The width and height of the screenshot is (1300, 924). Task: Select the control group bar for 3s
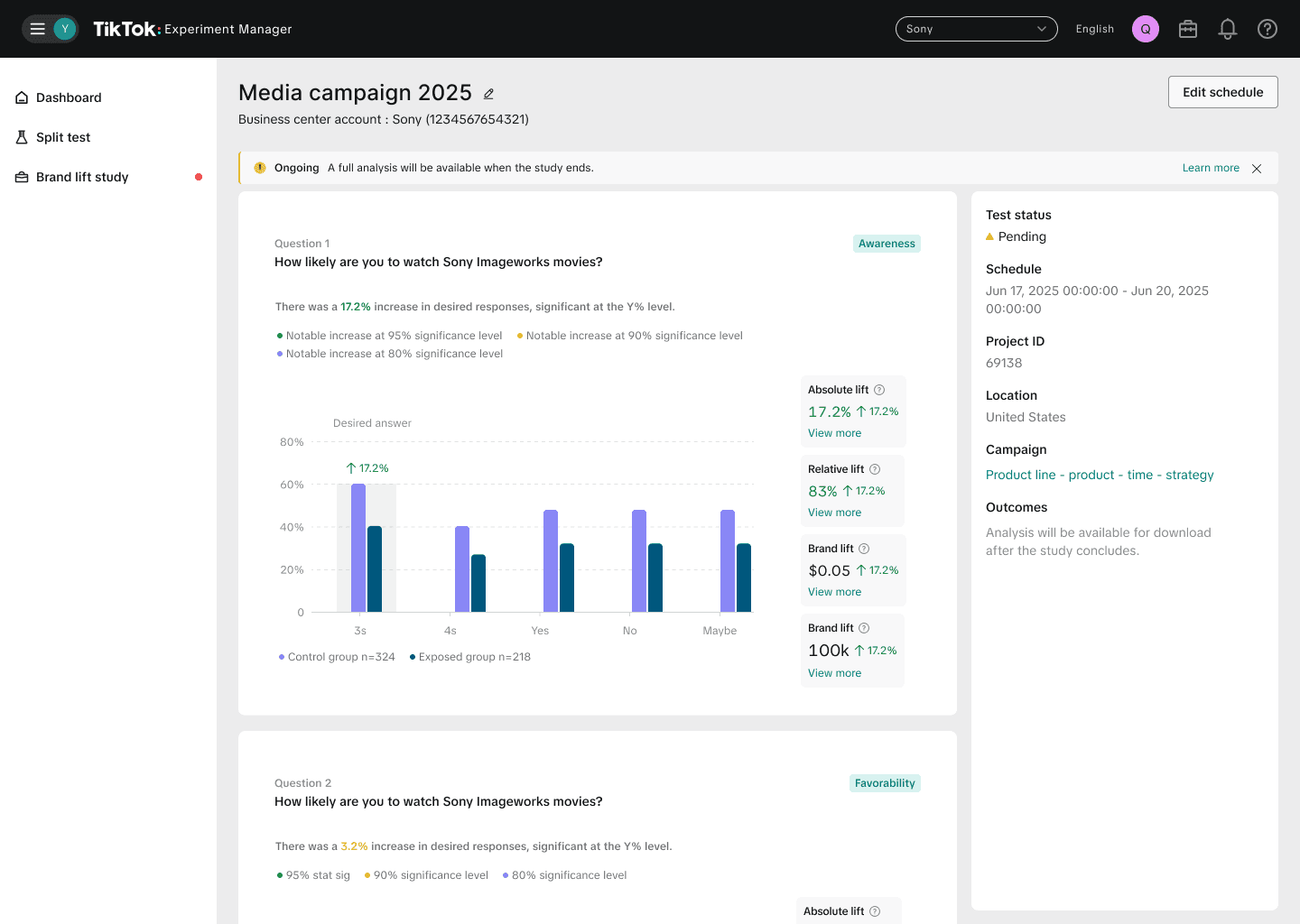click(358, 548)
